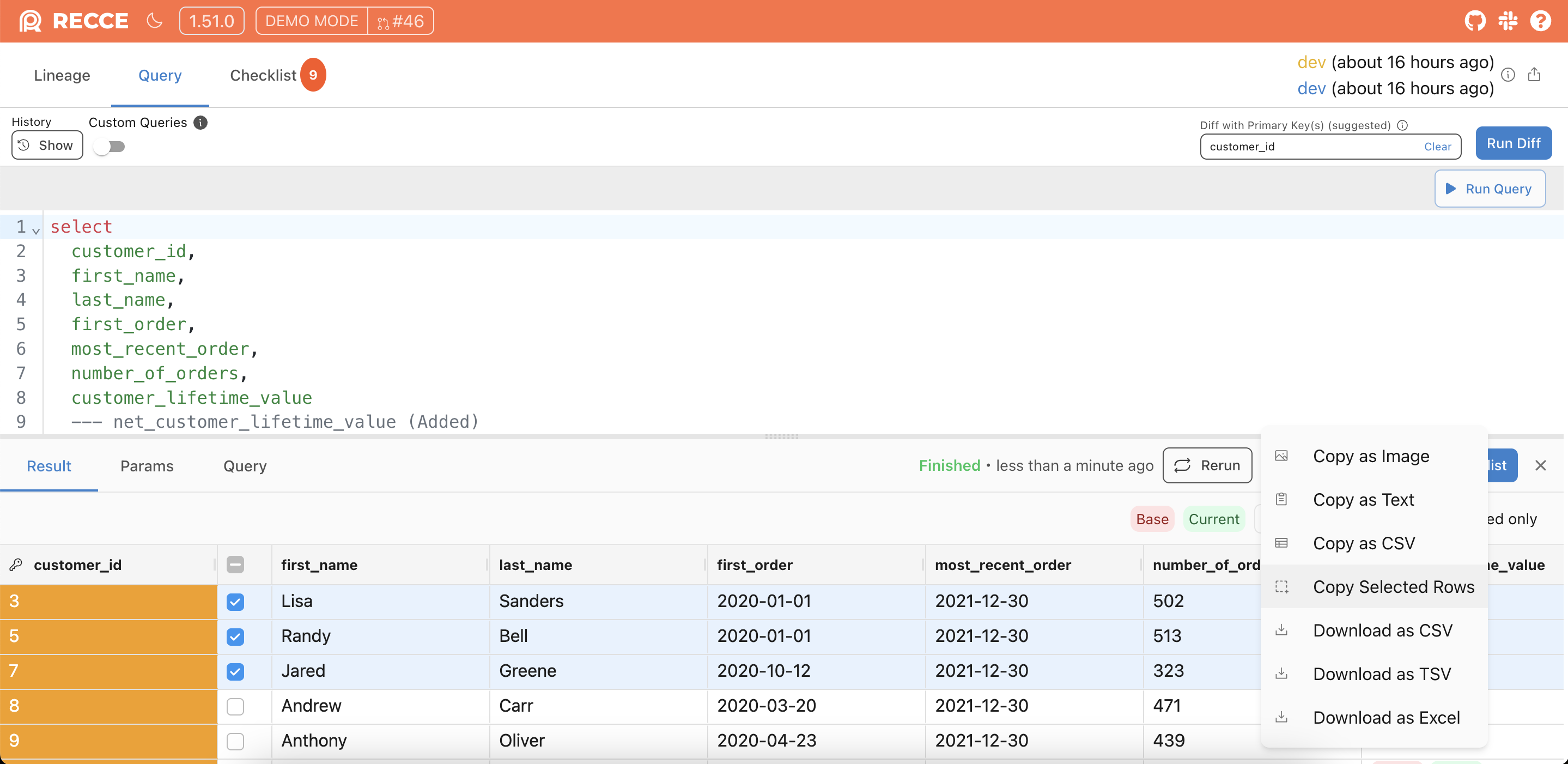Click the first_name column header
The width and height of the screenshot is (1568, 764).
380,565
